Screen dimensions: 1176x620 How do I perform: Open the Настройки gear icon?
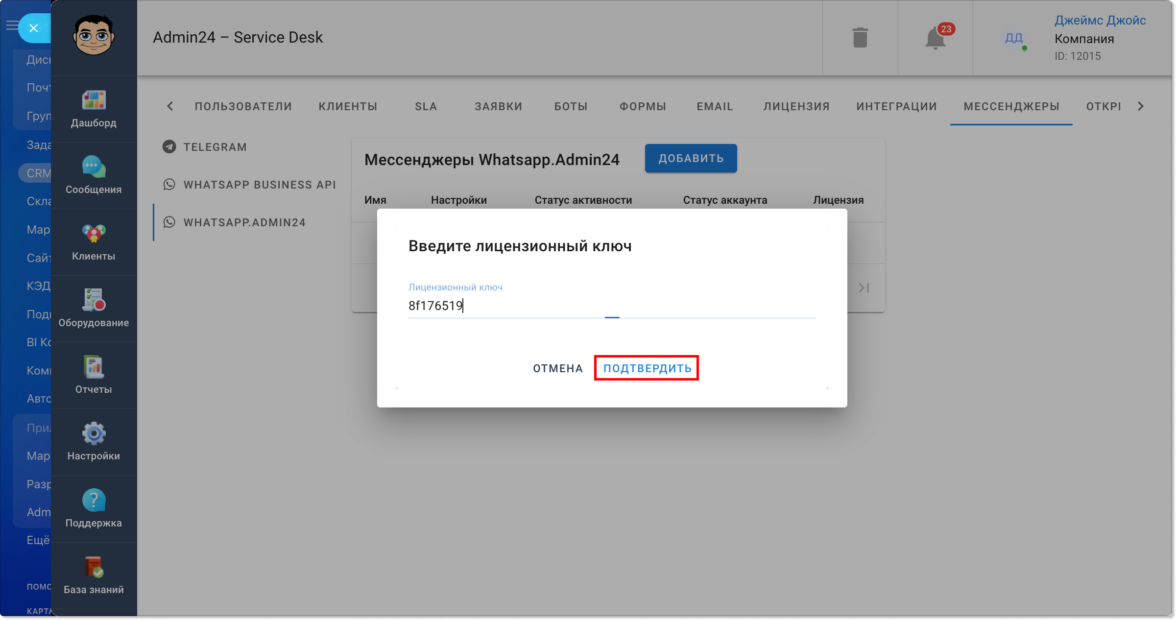[93, 433]
